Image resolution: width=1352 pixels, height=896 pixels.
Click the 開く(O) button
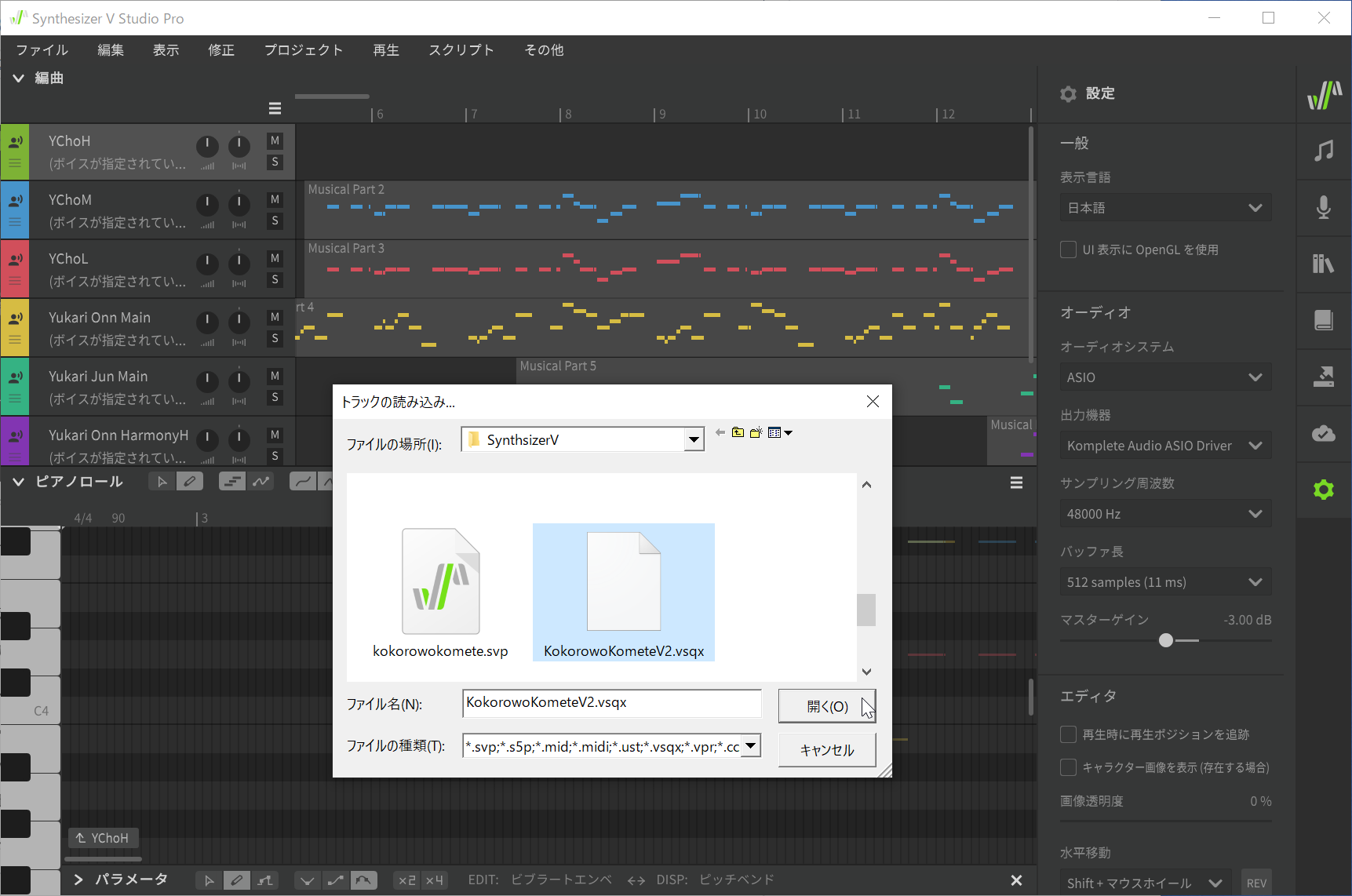[827, 706]
